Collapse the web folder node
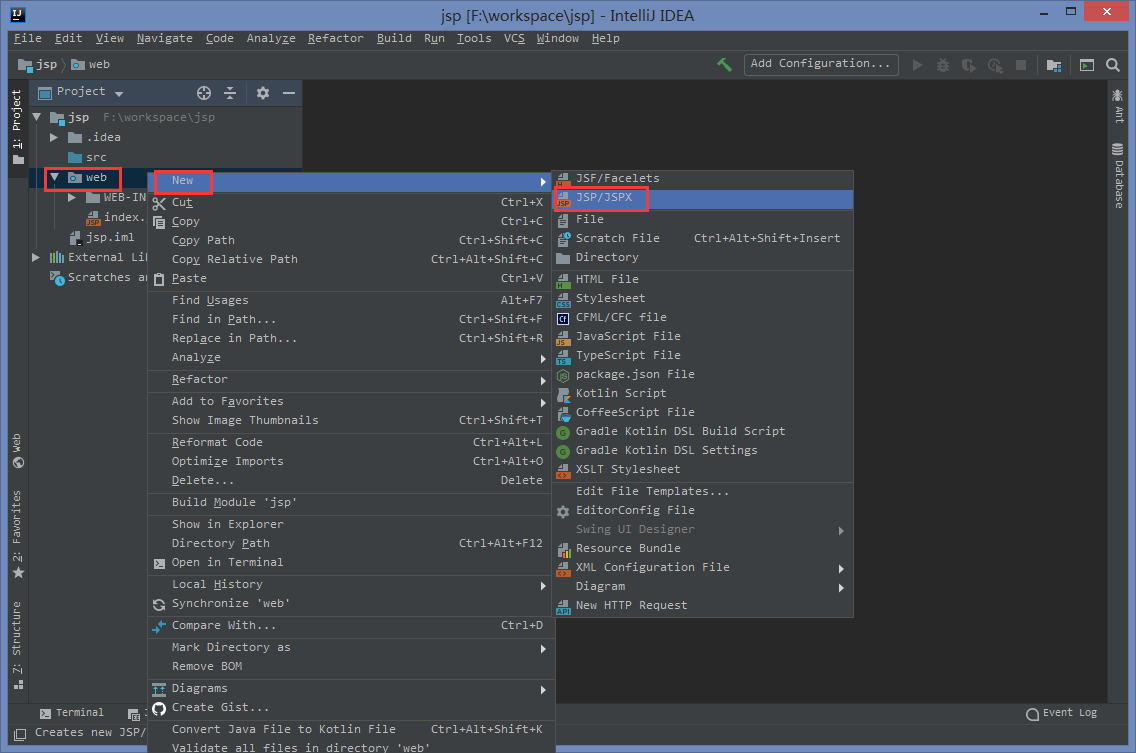This screenshot has width=1136, height=753. 54,177
